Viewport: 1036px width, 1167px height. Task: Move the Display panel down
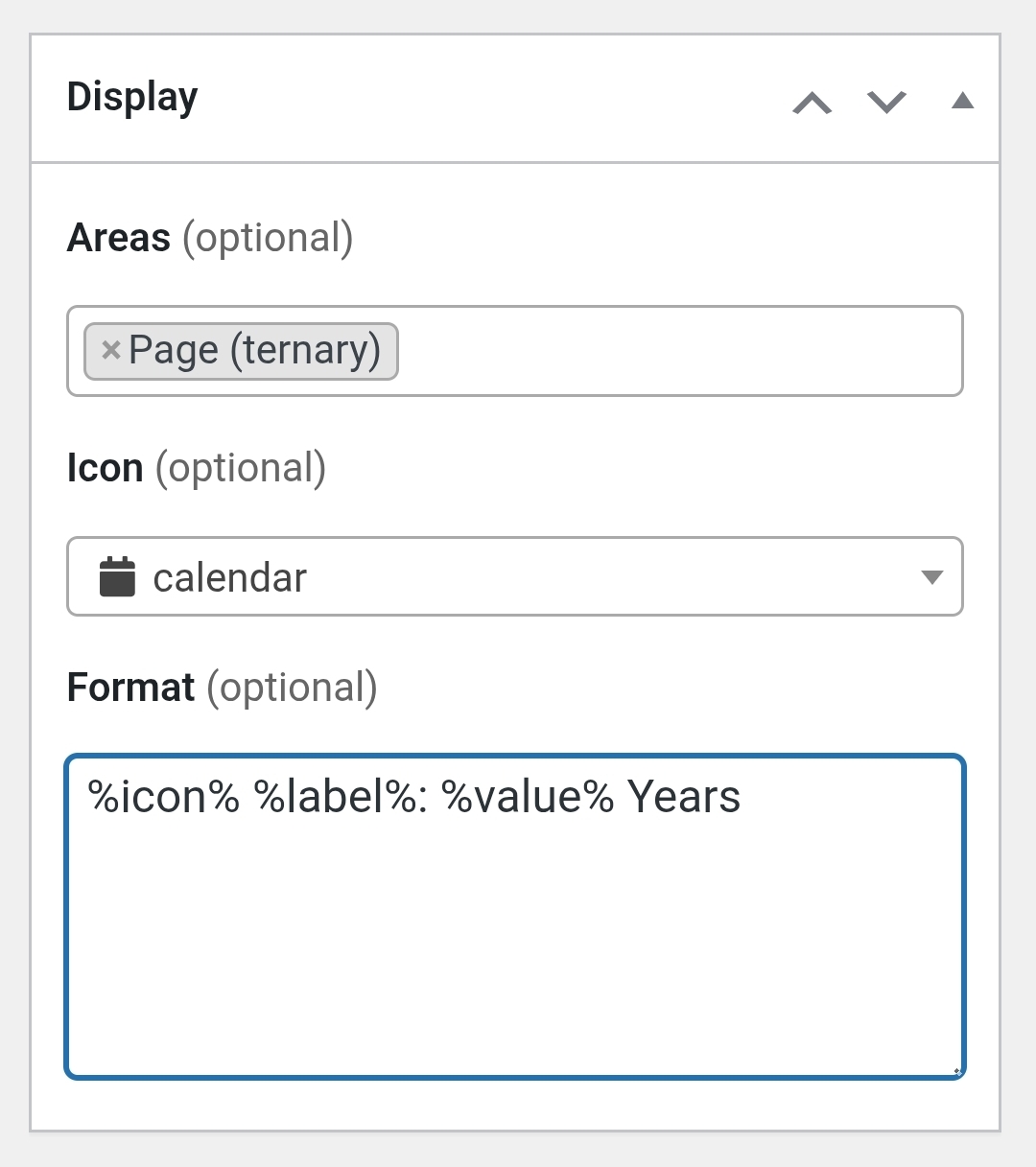[x=886, y=102]
